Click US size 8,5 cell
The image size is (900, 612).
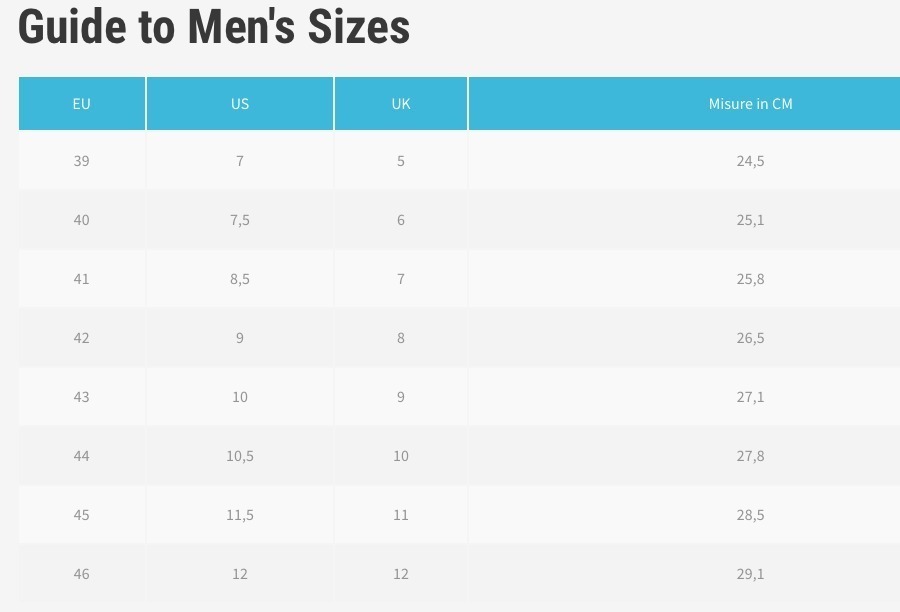coord(240,279)
